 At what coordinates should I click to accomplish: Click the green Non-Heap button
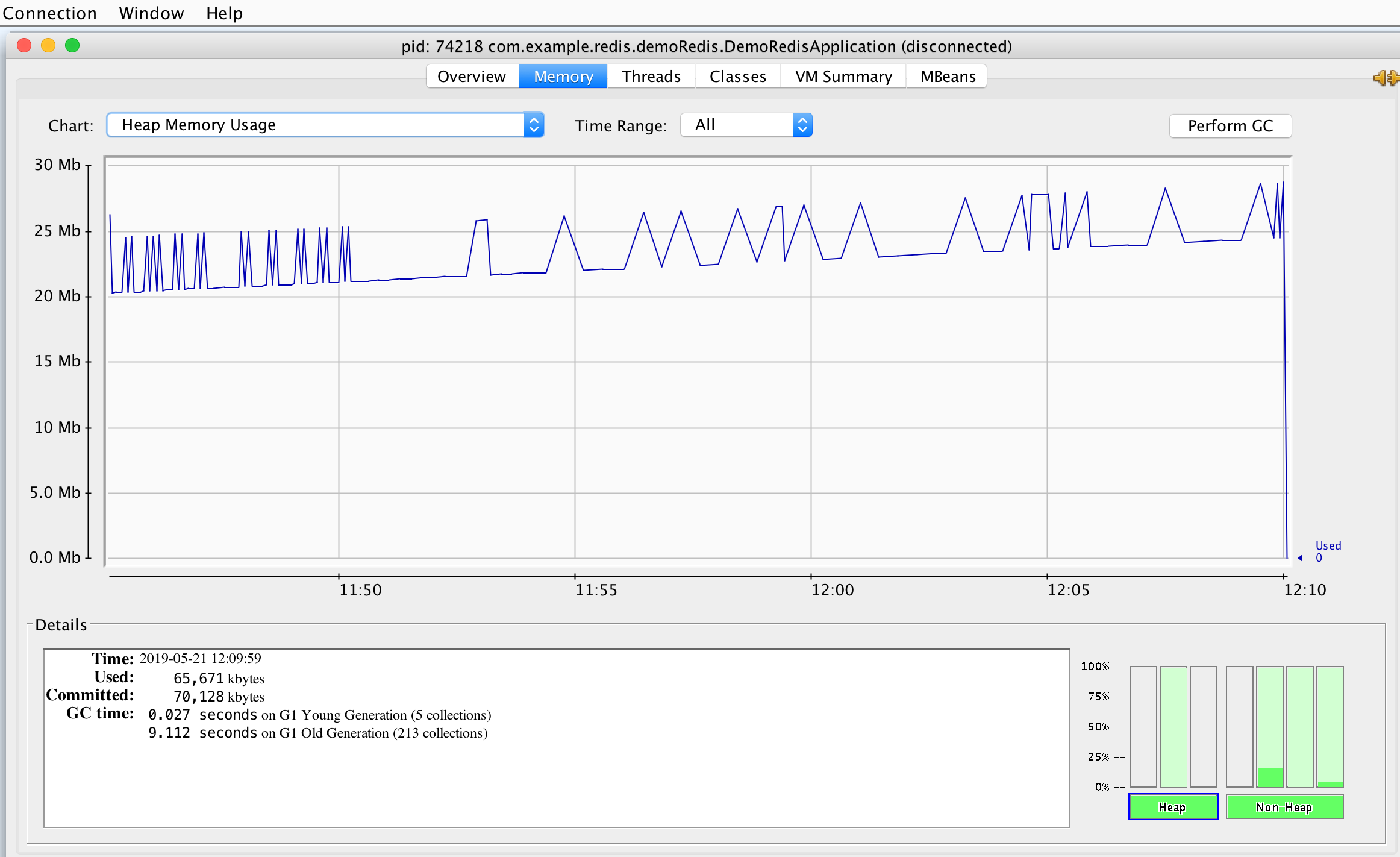click(x=1284, y=806)
